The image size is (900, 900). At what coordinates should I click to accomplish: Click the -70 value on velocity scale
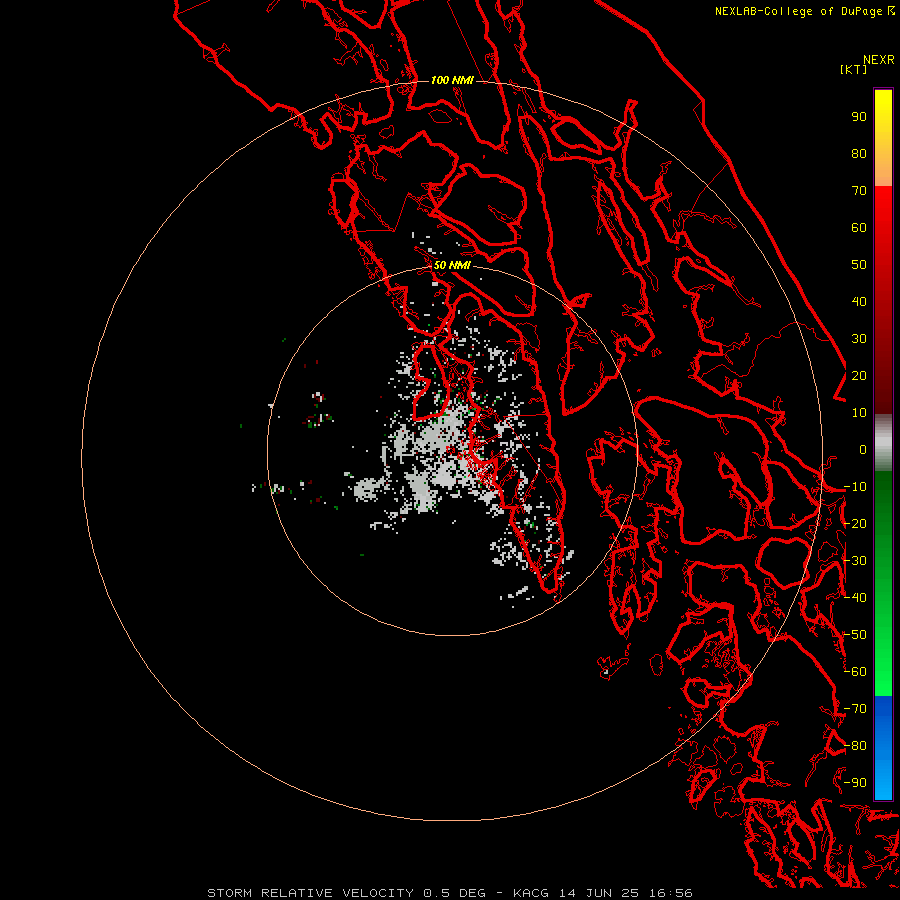click(x=855, y=709)
